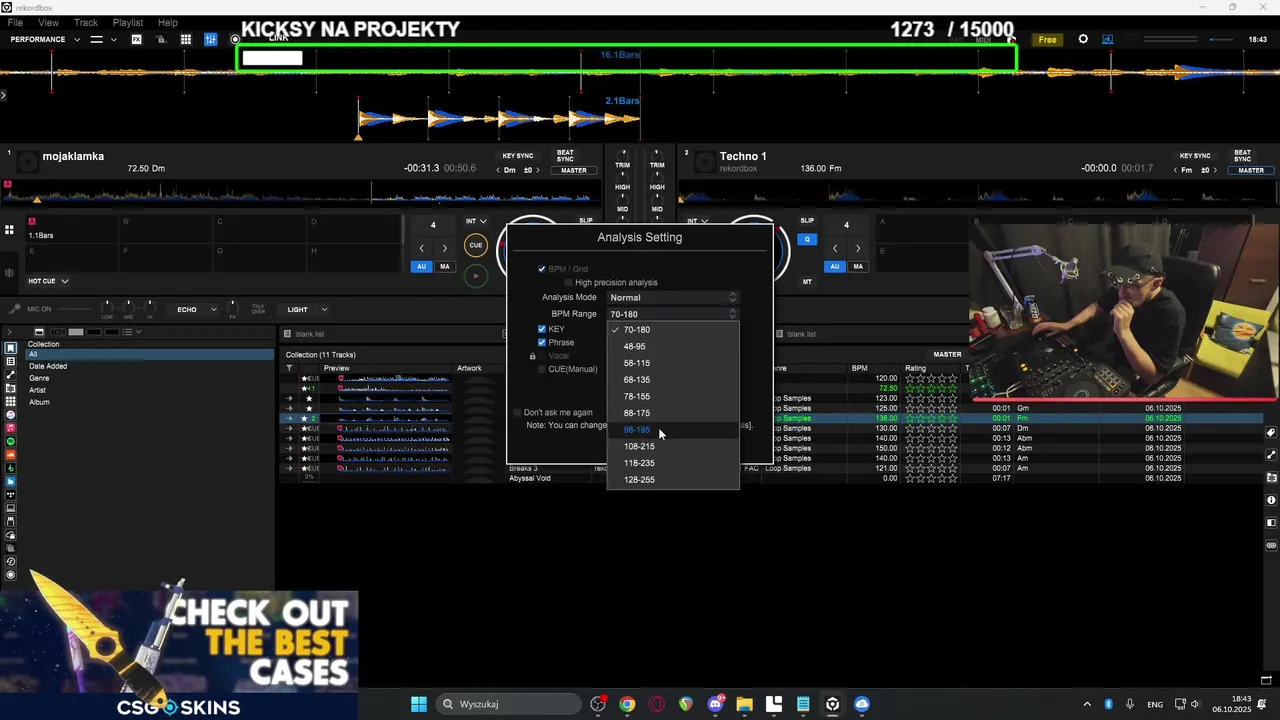Toggle the Phrase analysis checkbox

(542, 342)
